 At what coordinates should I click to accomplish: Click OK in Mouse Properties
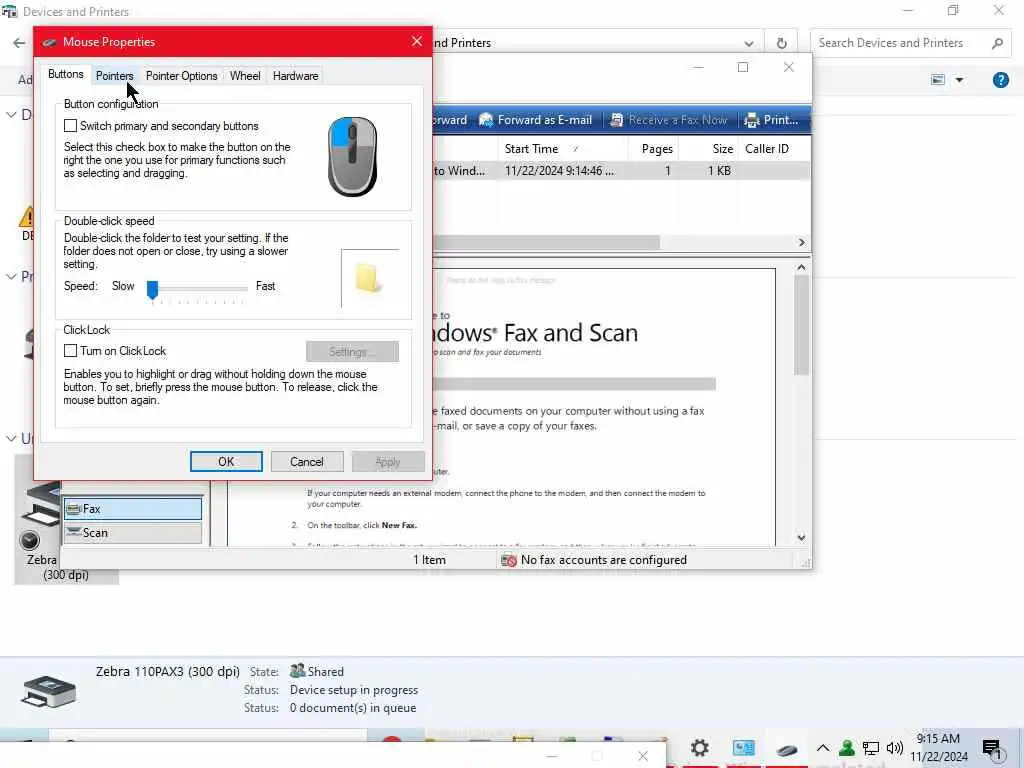pyautogui.click(x=226, y=462)
